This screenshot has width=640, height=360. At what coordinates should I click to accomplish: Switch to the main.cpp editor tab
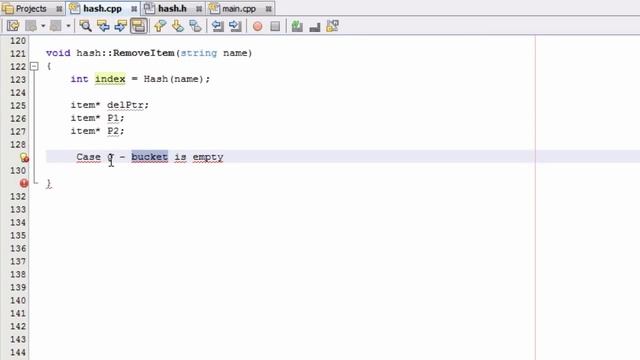(239, 9)
